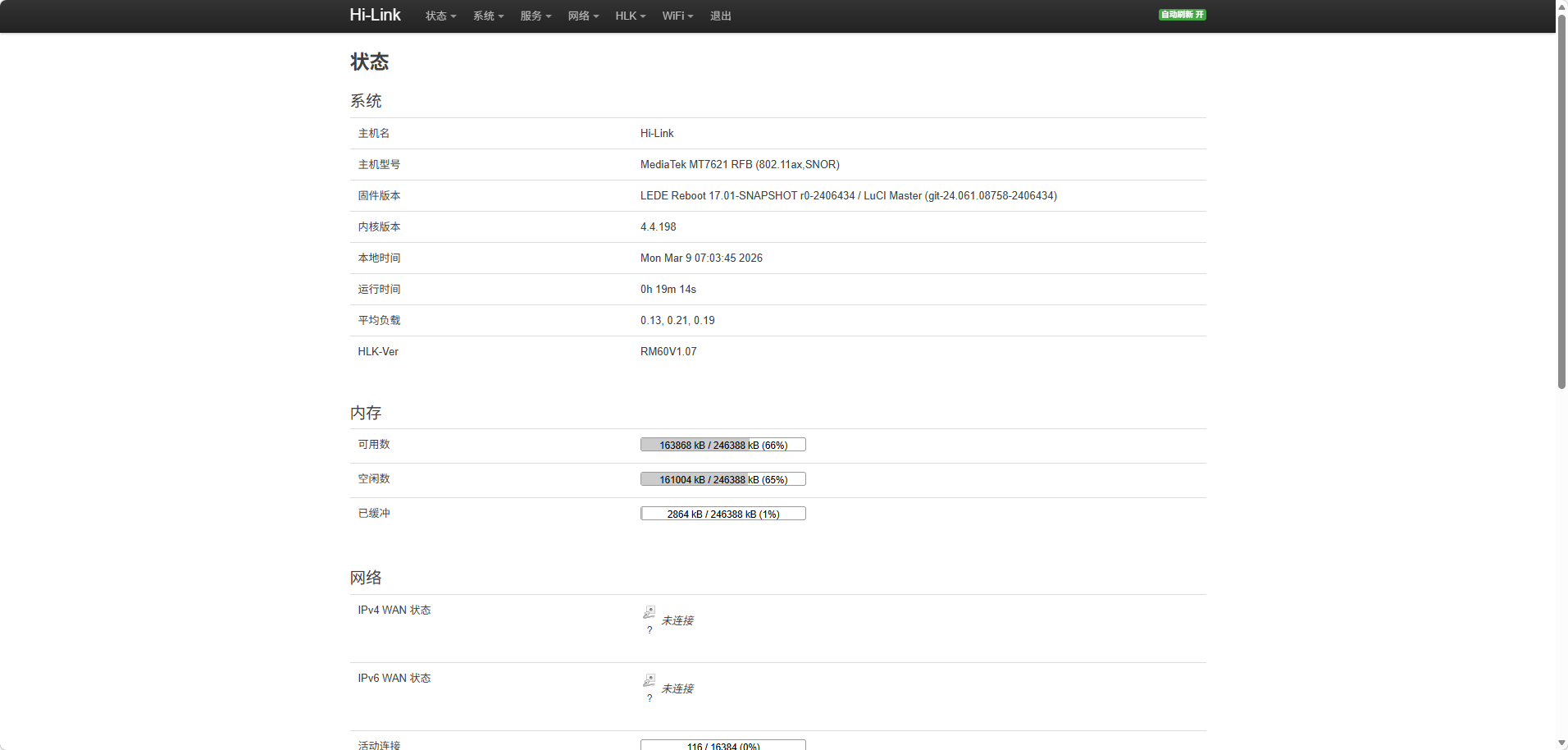Click the scroll up arrow of the page scrollbar
Screen dimensions: 1568x750
(1561, 7)
